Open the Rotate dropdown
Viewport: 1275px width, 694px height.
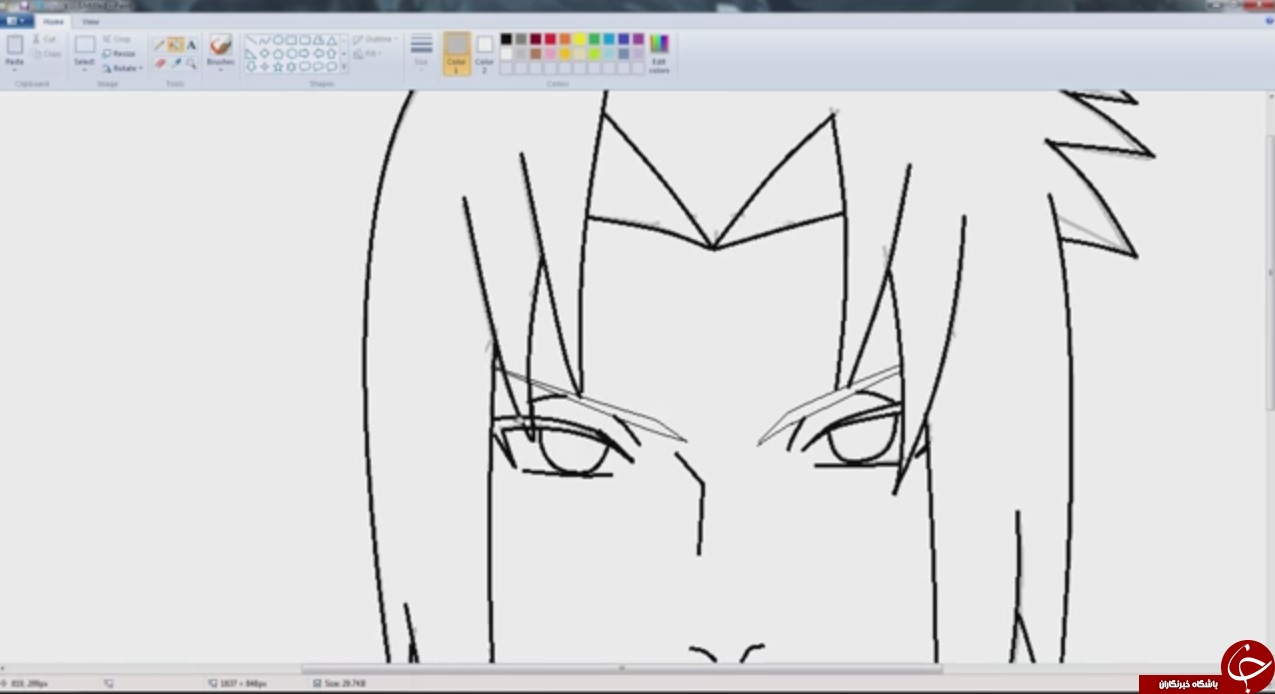coord(122,68)
